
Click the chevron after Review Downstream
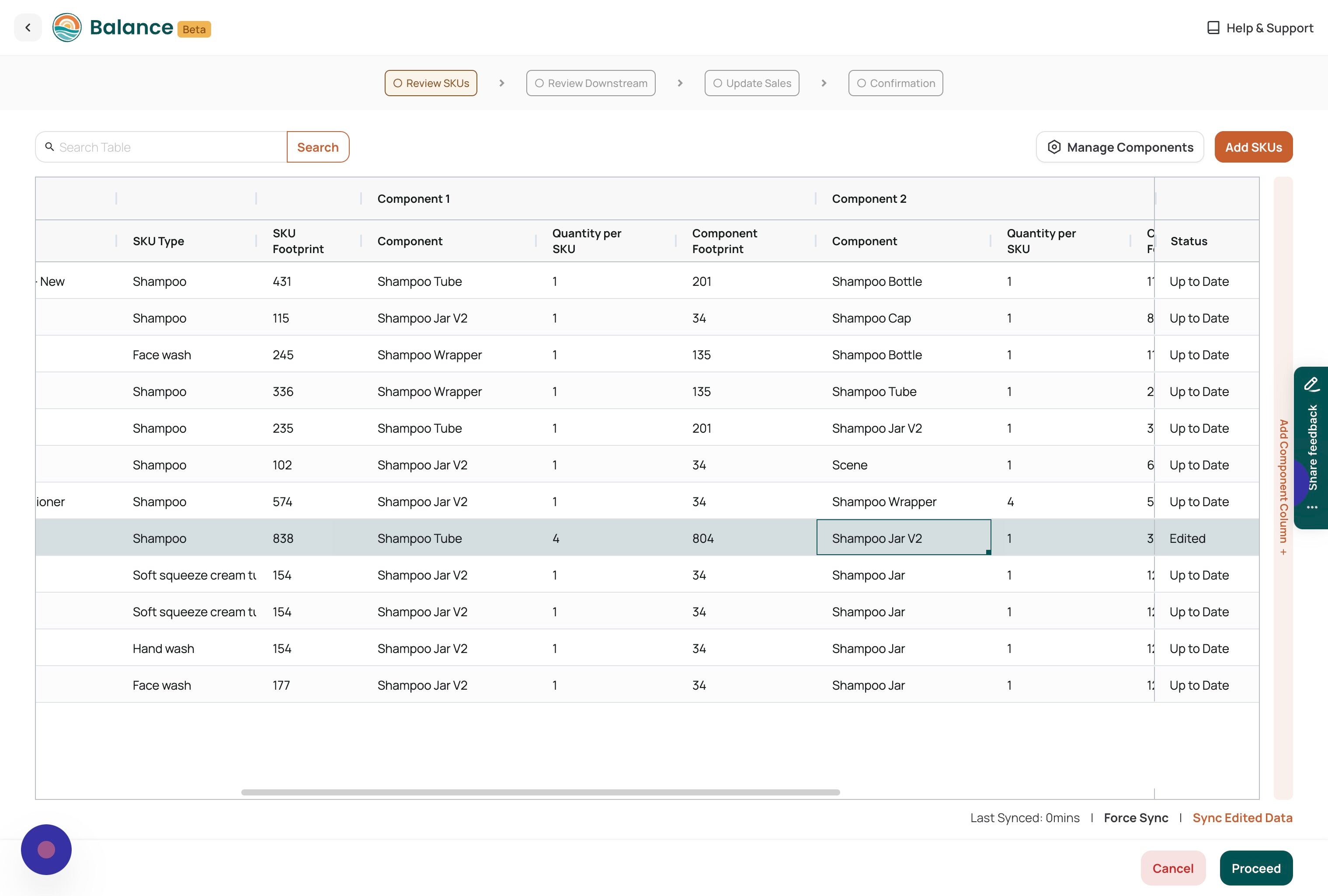click(680, 83)
